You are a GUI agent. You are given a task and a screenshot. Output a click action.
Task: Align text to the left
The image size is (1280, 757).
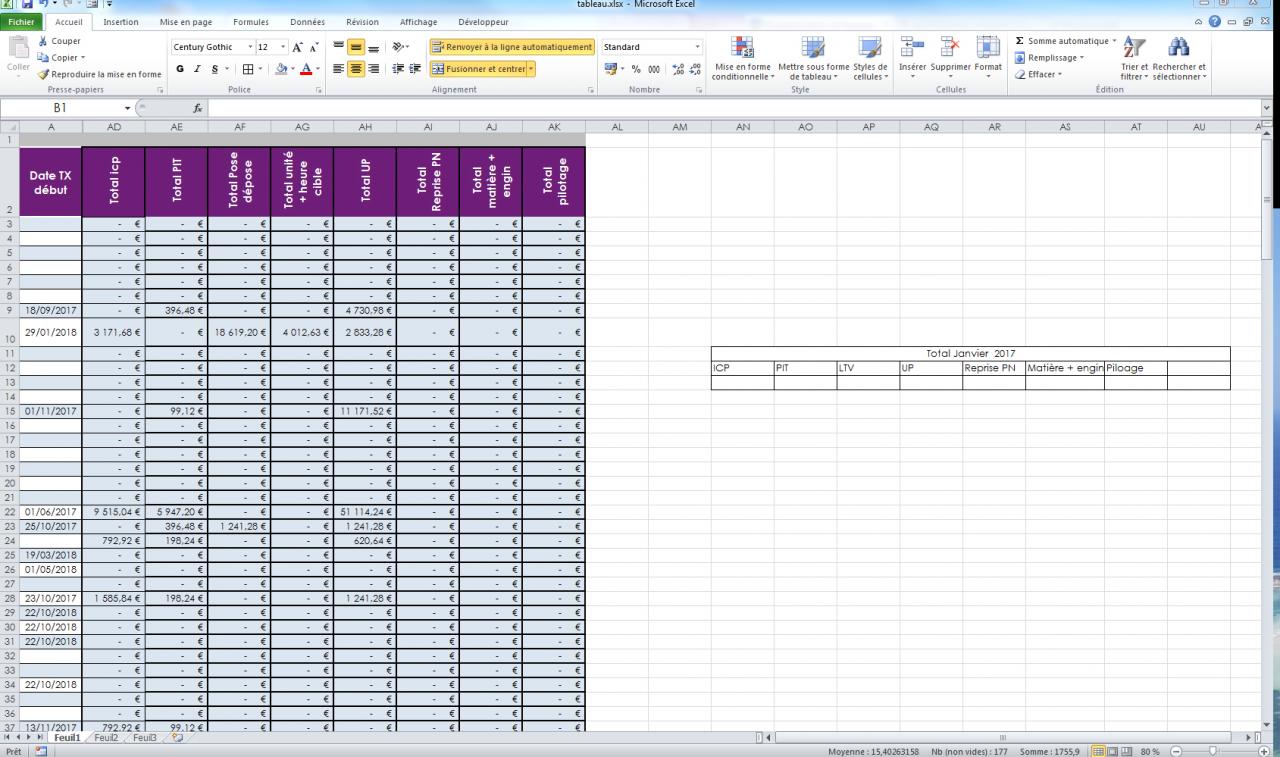(339, 69)
